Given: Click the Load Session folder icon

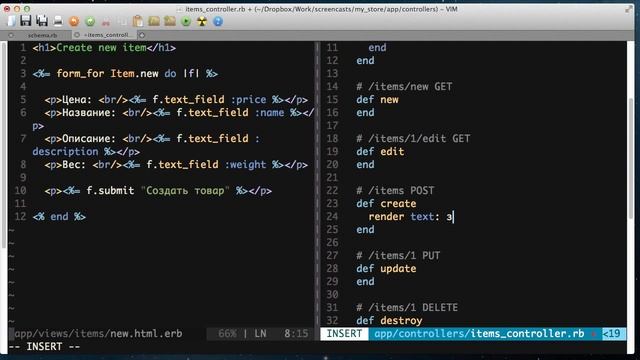Looking at the screenshot, I should (x=154, y=21).
